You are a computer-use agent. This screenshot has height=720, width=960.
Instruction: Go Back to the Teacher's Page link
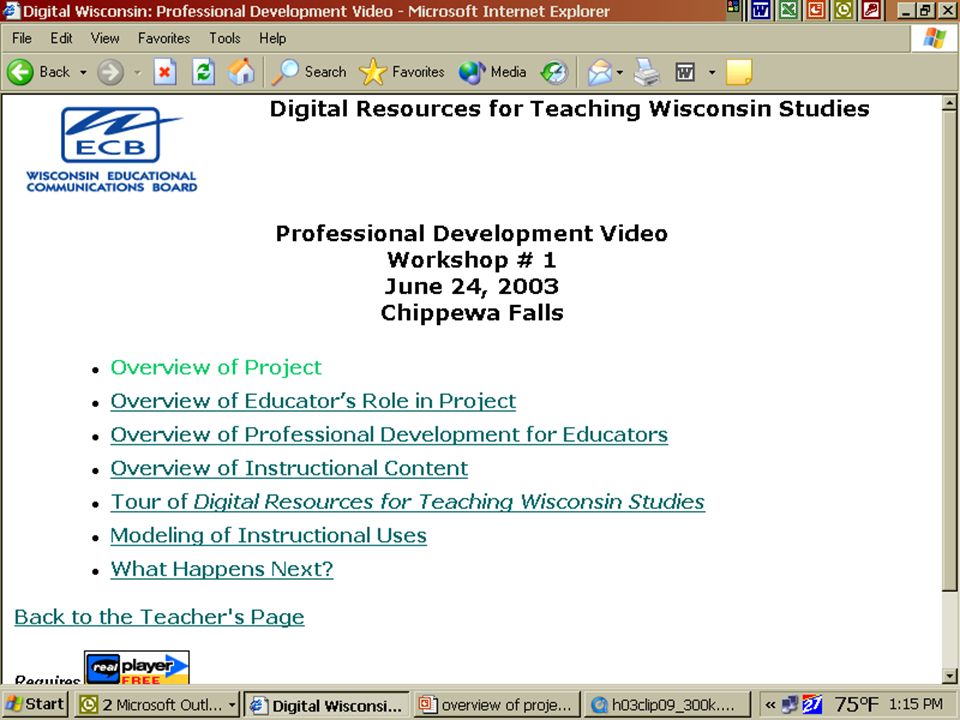pyautogui.click(x=159, y=617)
